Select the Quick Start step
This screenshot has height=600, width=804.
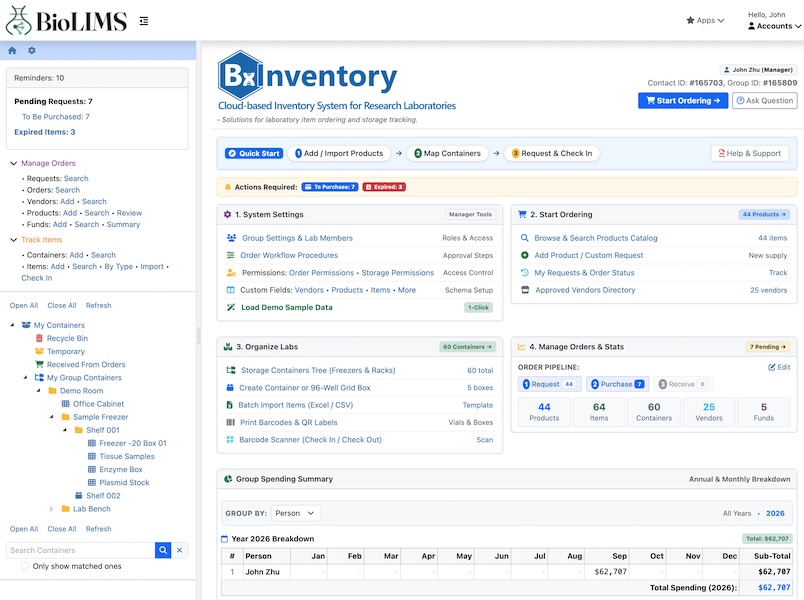click(x=254, y=153)
